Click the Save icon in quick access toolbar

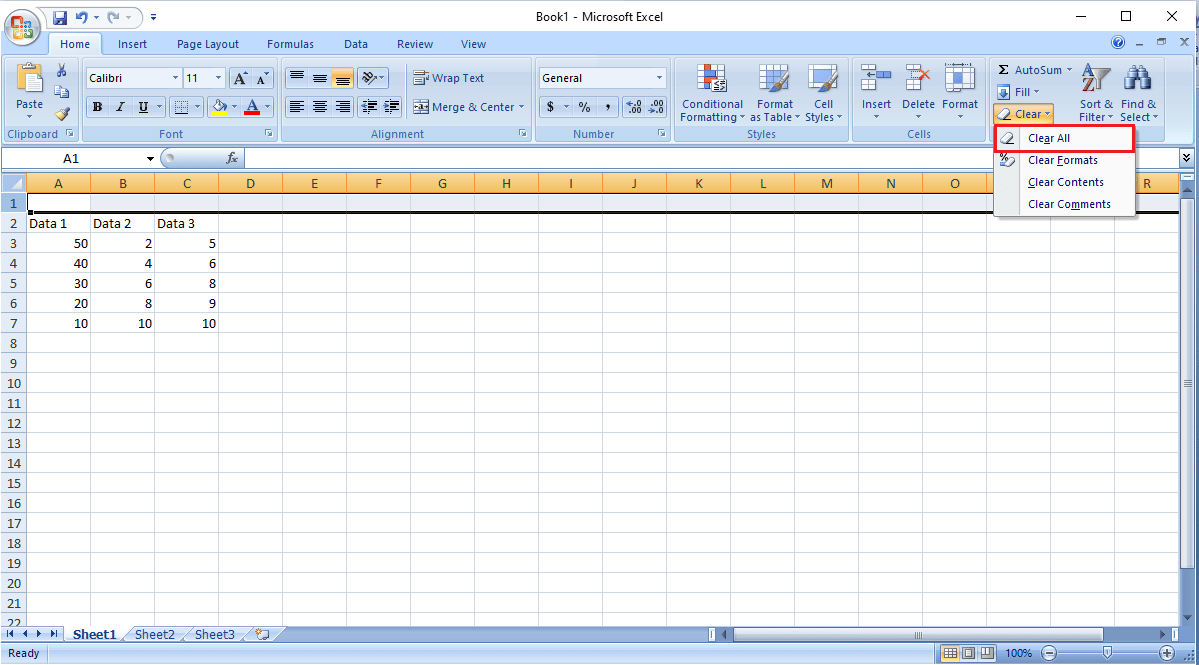click(x=60, y=17)
